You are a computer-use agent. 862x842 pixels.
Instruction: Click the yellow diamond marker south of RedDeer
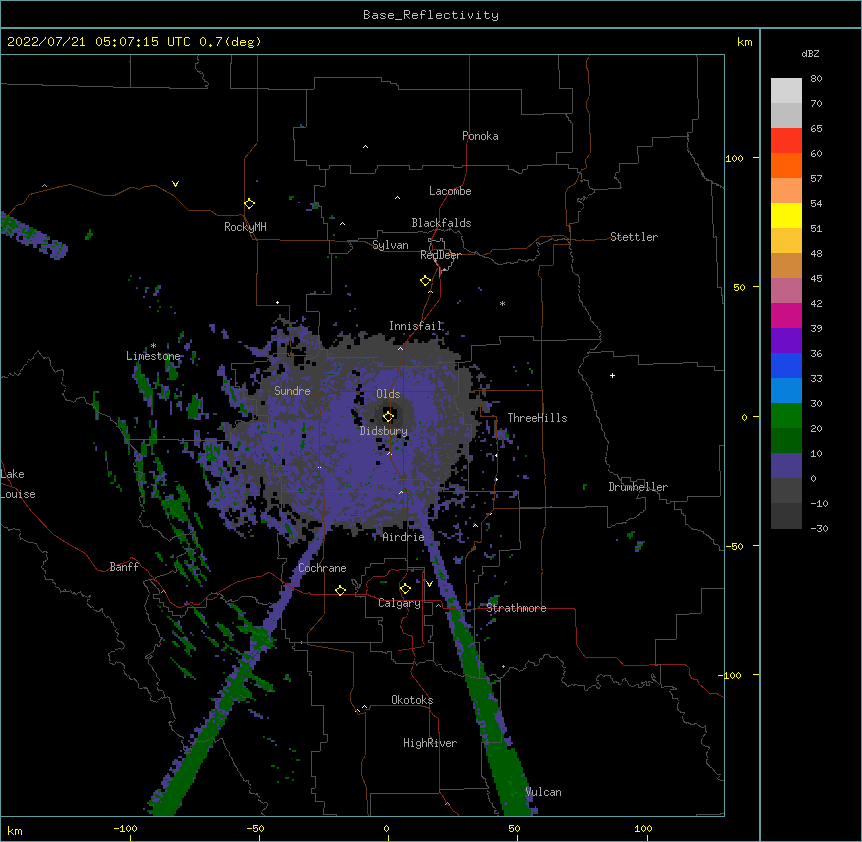point(426,281)
